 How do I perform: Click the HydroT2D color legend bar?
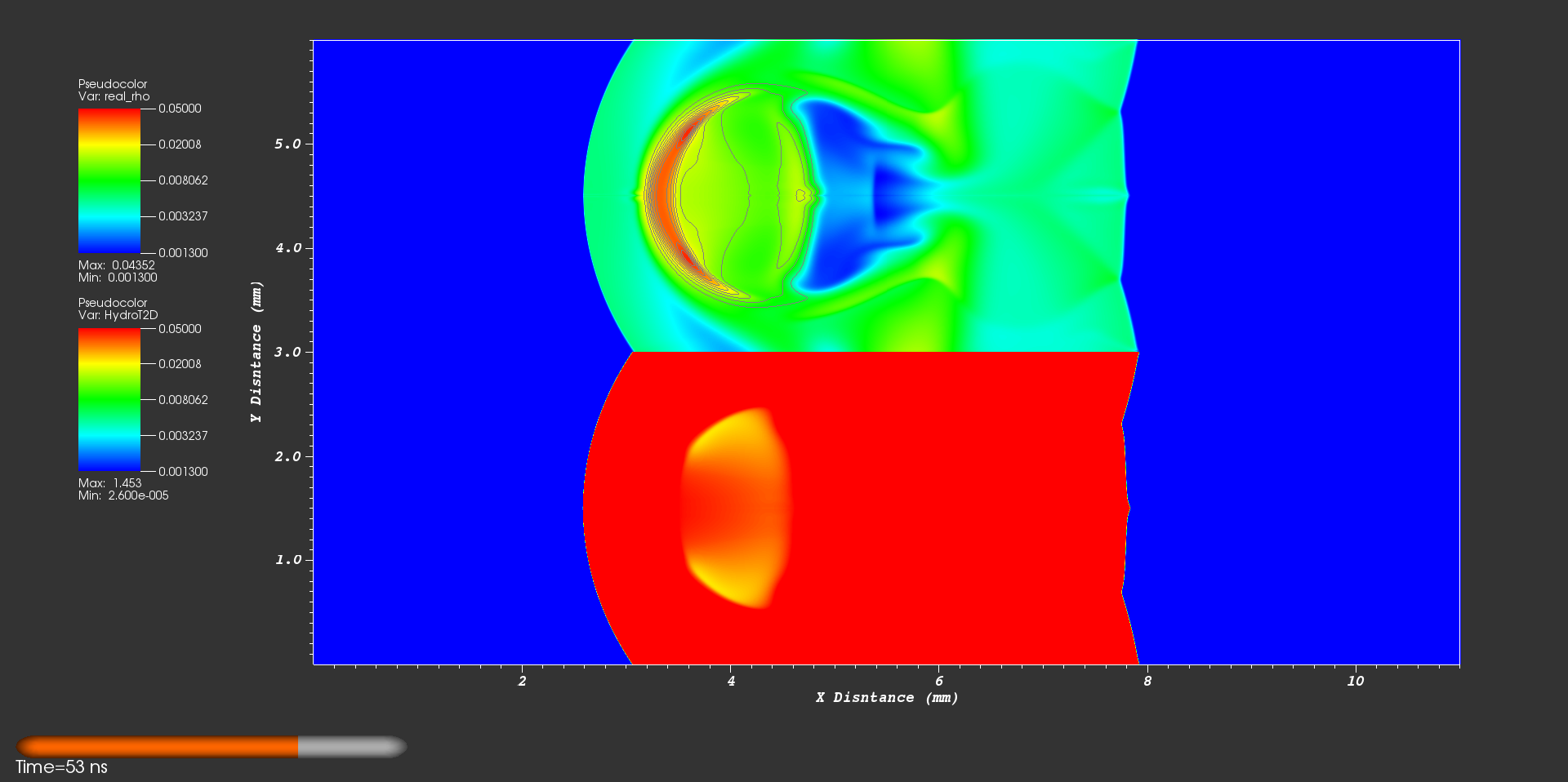(x=109, y=399)
